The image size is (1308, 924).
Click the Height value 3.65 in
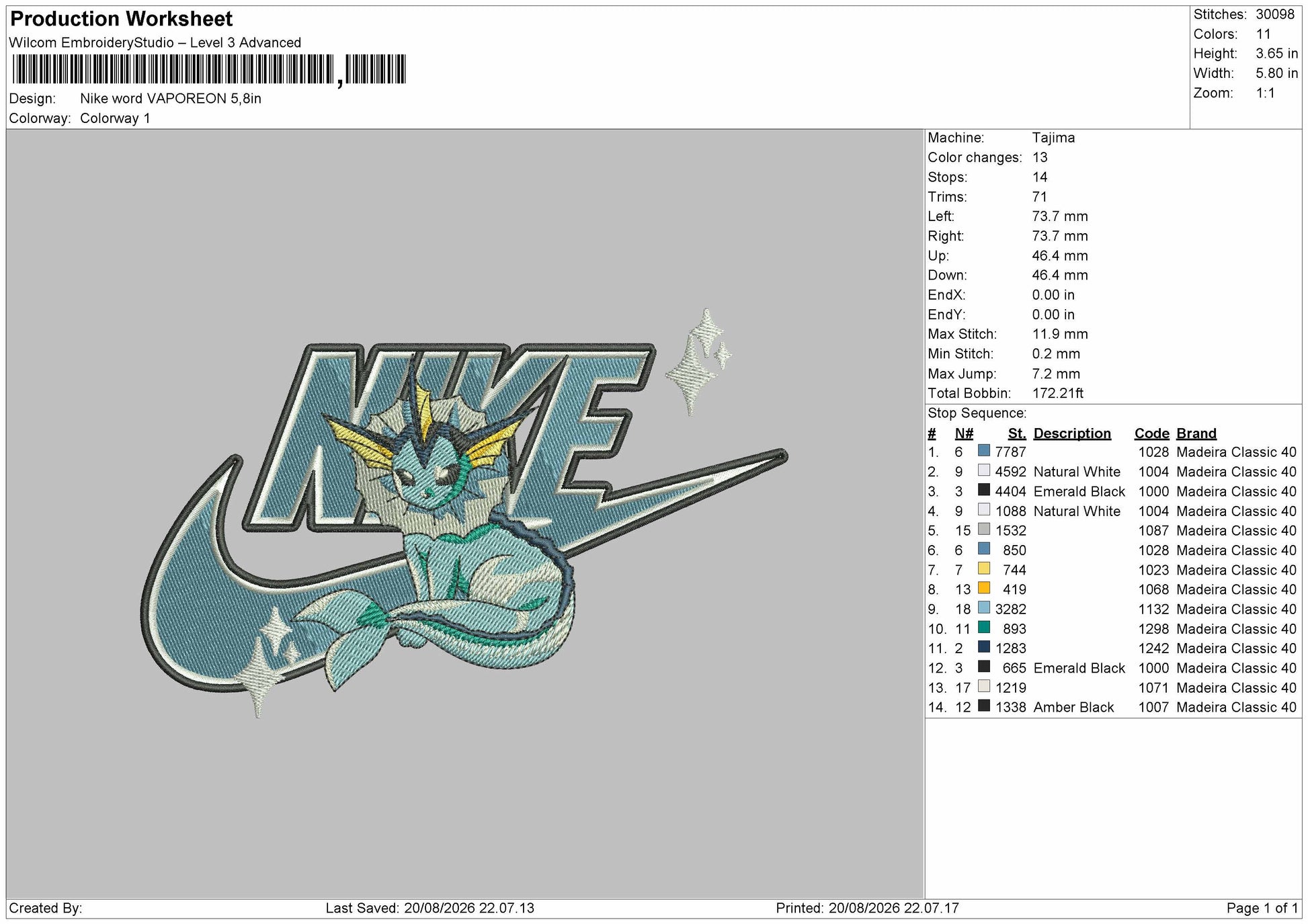tap(1277, 54)
